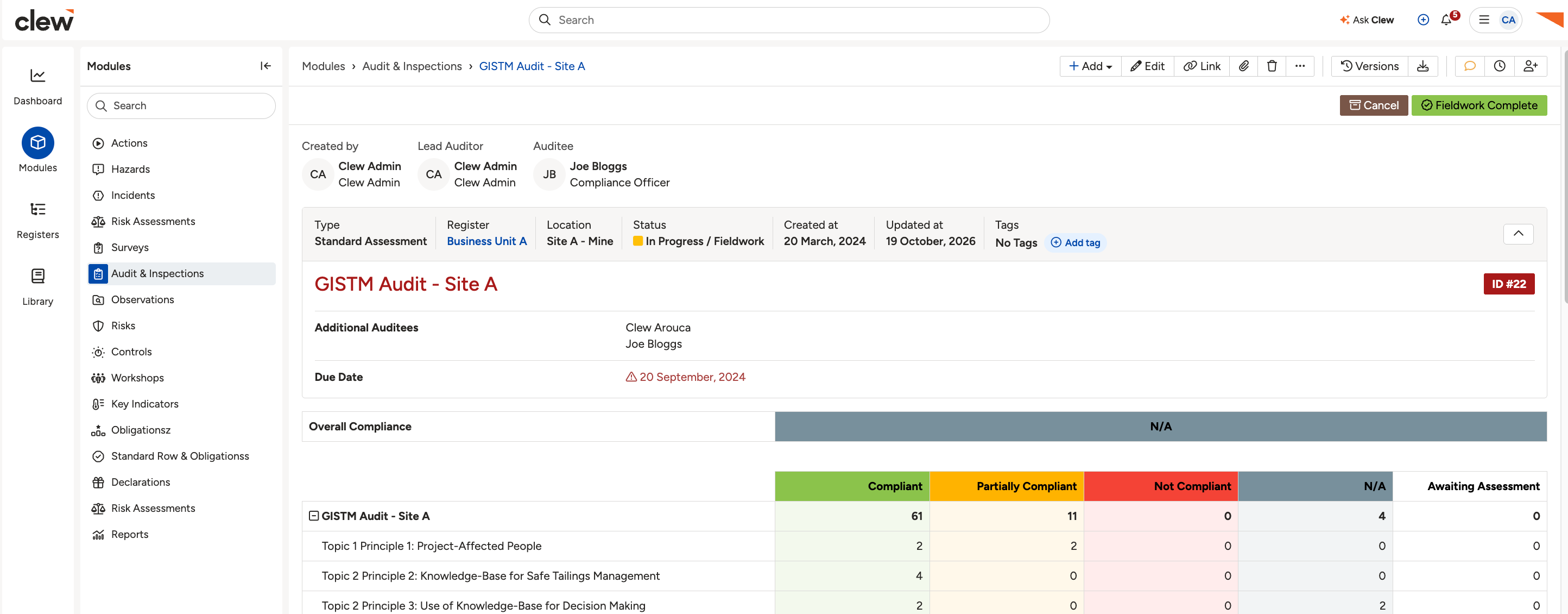
Task: Open Surveys module
Action: click(x=181, y=248)
